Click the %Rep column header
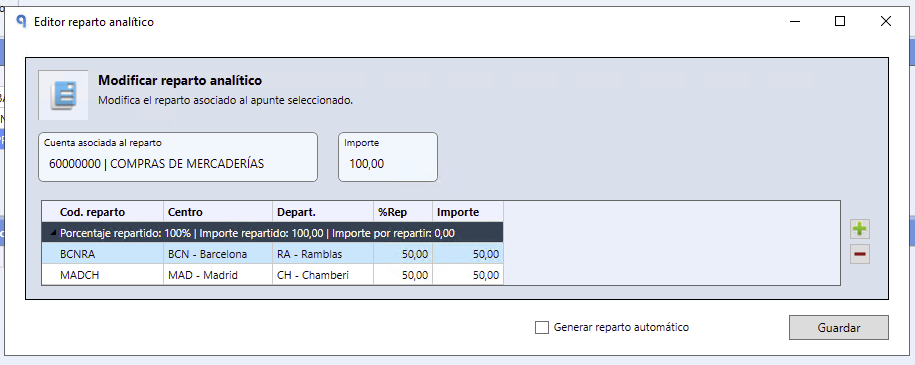The image size is (915, 365). pos(403,212)
